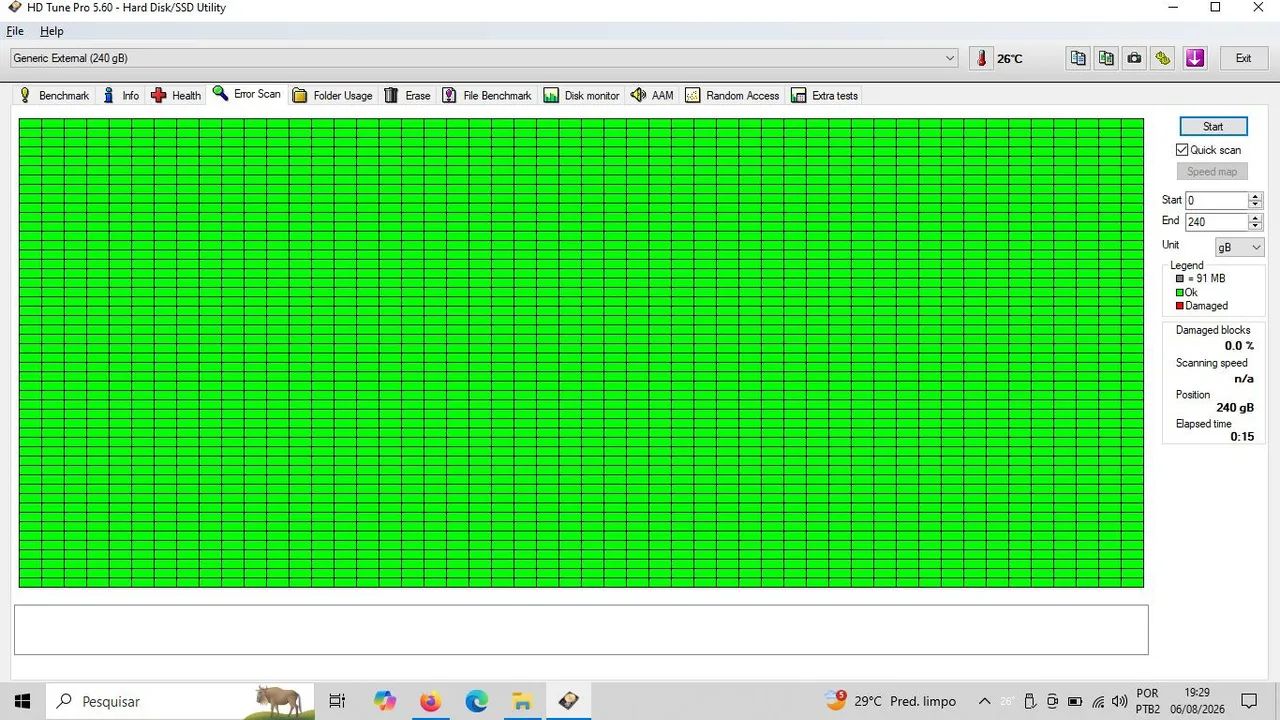
Task: Switch to the Info tab
Action: [x=121, y=96]
